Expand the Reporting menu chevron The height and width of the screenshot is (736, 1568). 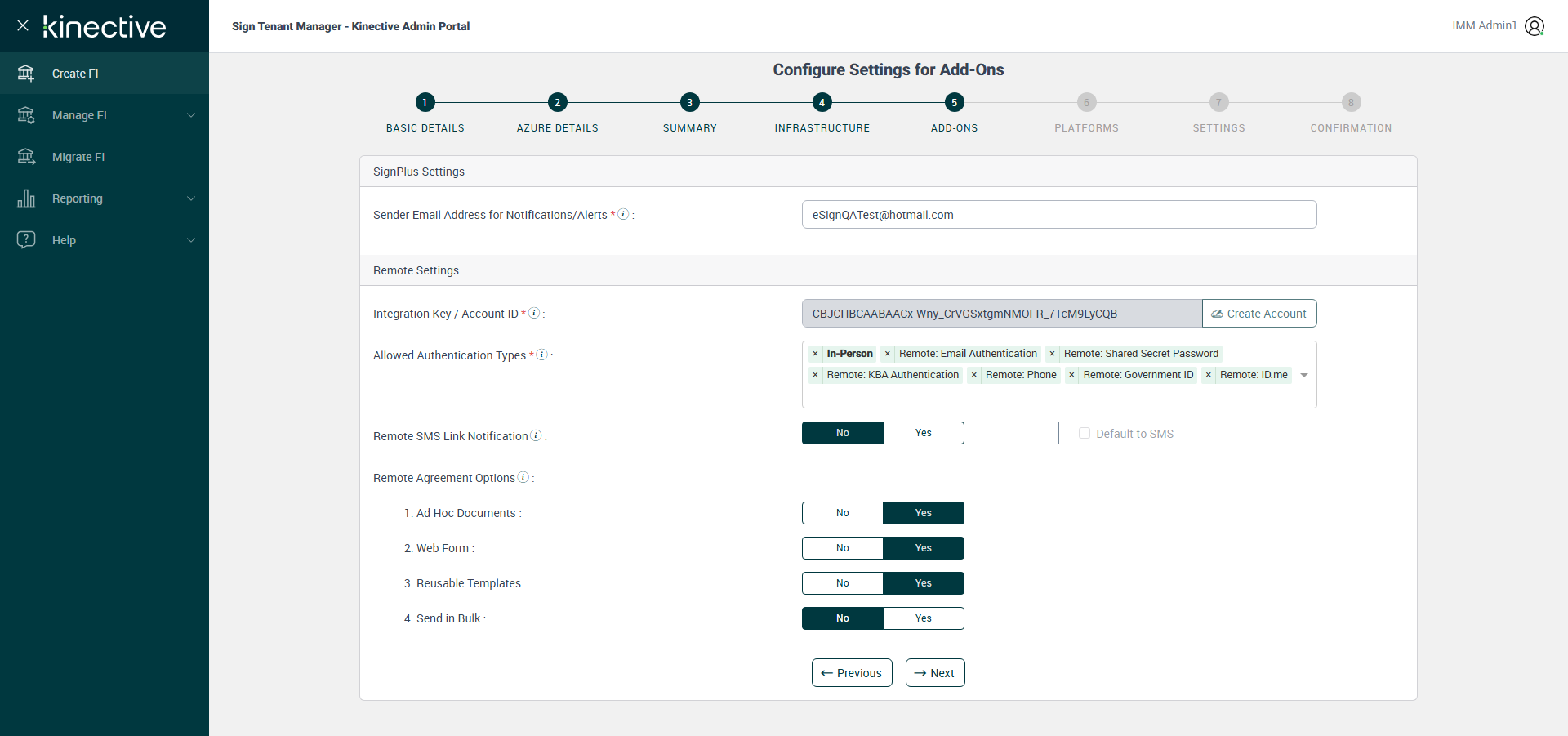tap(191, 198)
